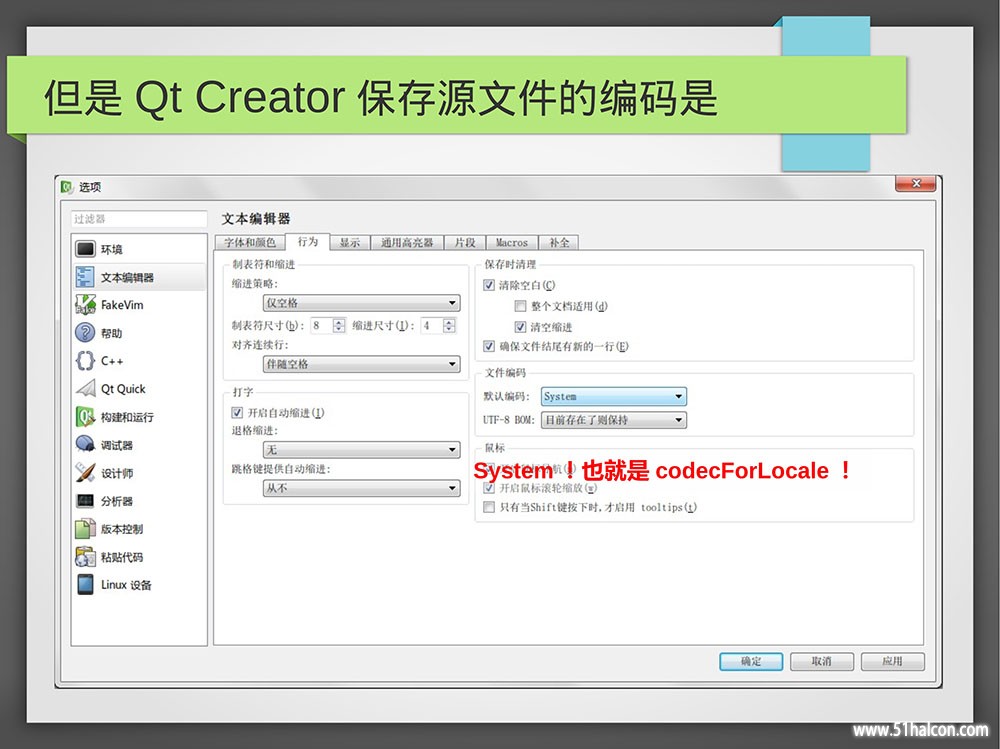Click the 帮助 question mark icon
Viewport: 1000px width, 749px height.
[85, 332]
